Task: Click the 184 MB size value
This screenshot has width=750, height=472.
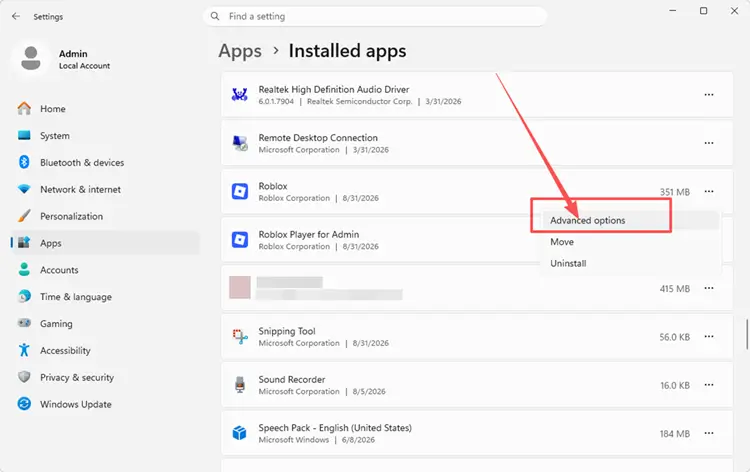Action: click(674, 433)
